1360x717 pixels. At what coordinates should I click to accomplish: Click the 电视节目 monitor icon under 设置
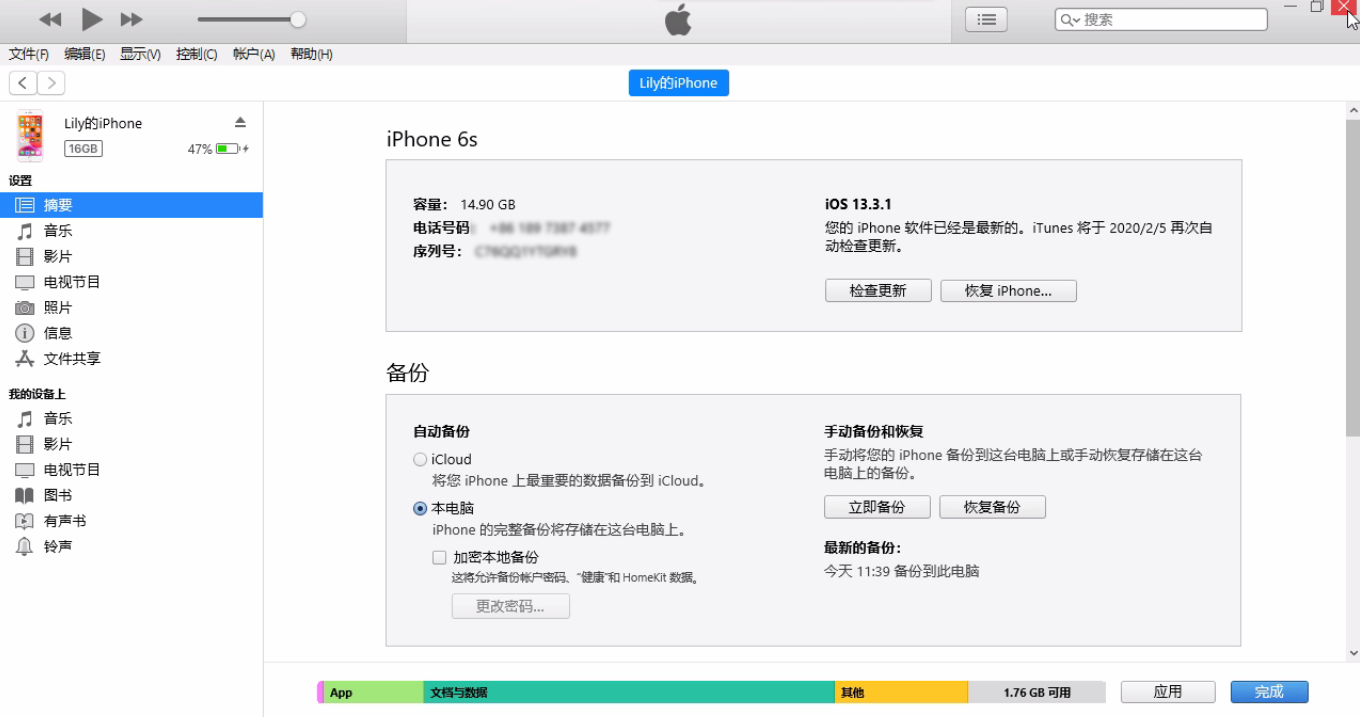point(25,282)
